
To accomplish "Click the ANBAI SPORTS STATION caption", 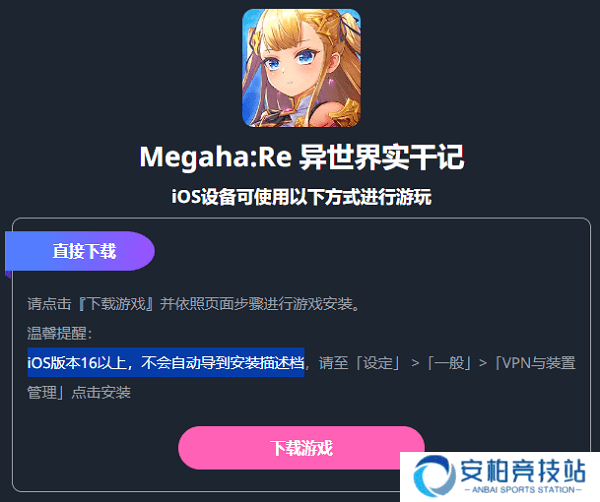I will click(x=523, y=490).
